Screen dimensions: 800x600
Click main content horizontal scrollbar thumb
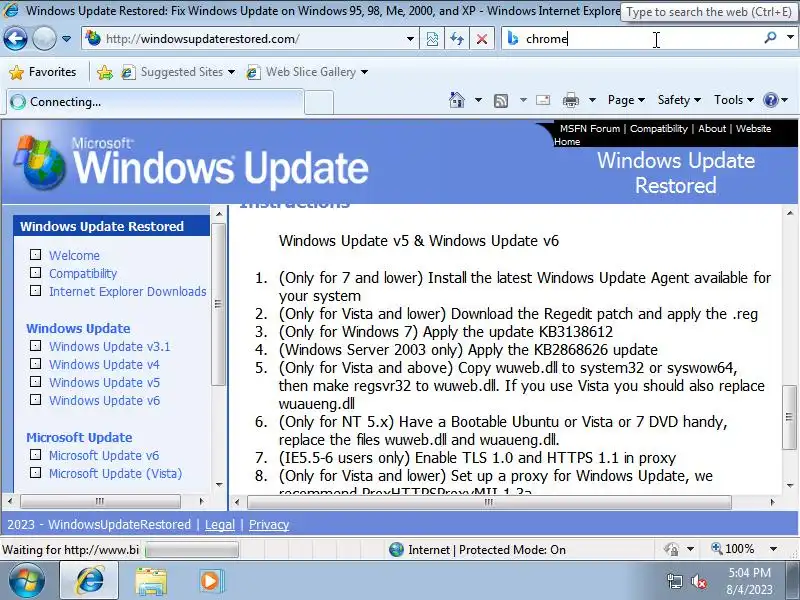click(x=489, y=502)
